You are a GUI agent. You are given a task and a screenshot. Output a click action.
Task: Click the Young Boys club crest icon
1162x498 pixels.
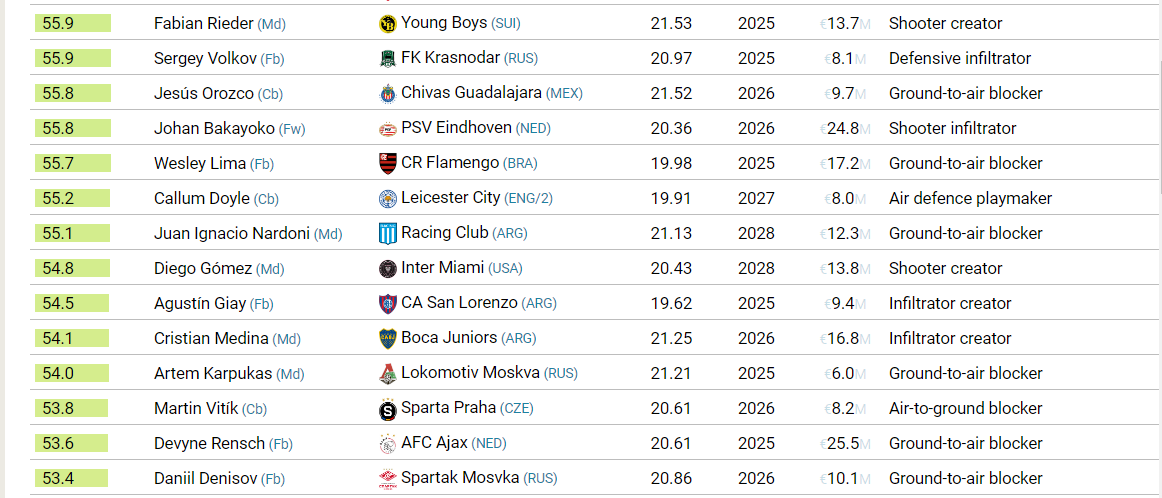pos(388,24)
